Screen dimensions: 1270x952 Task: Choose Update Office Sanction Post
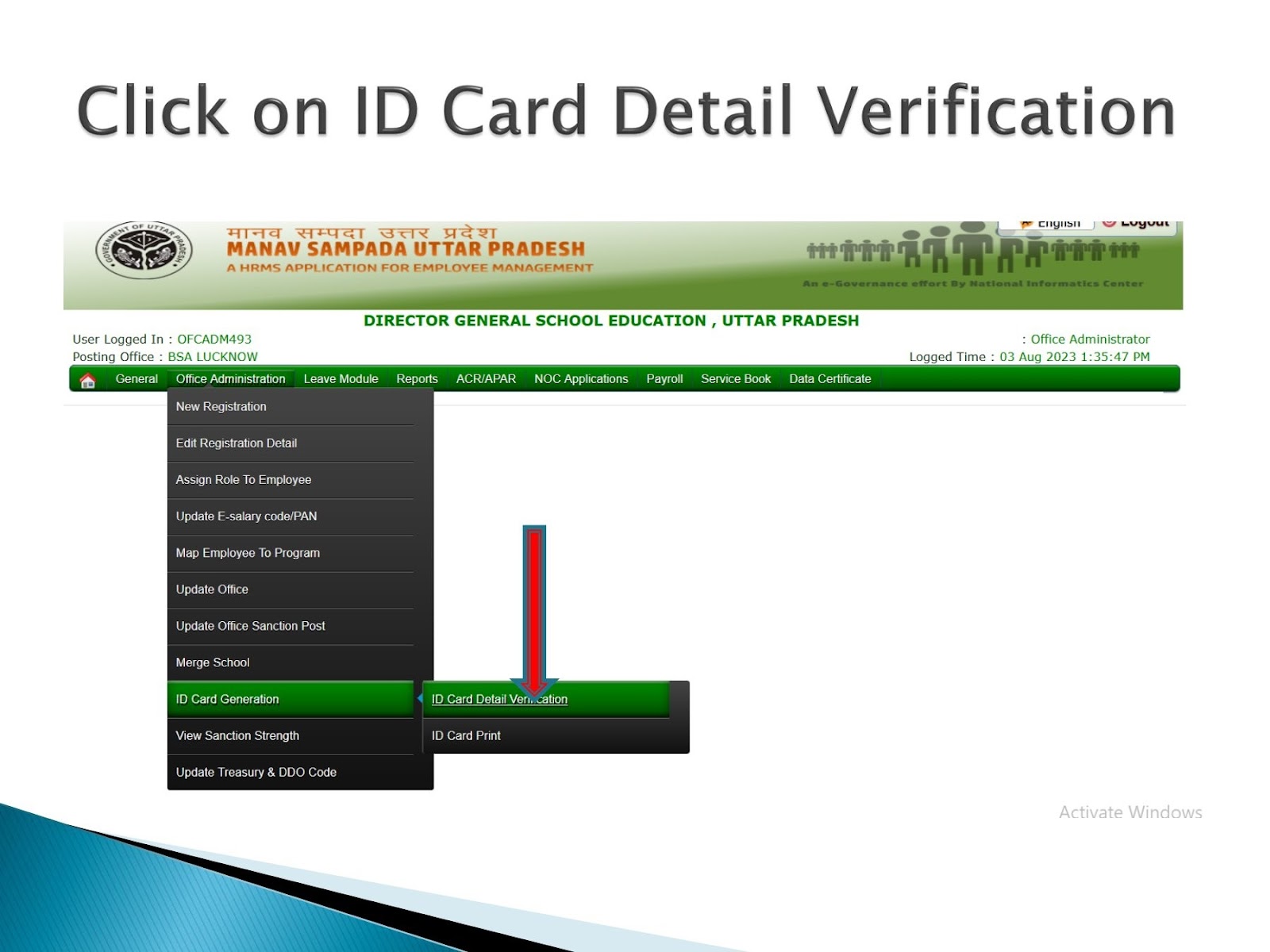pyautogui.click(x=291, y=626)
